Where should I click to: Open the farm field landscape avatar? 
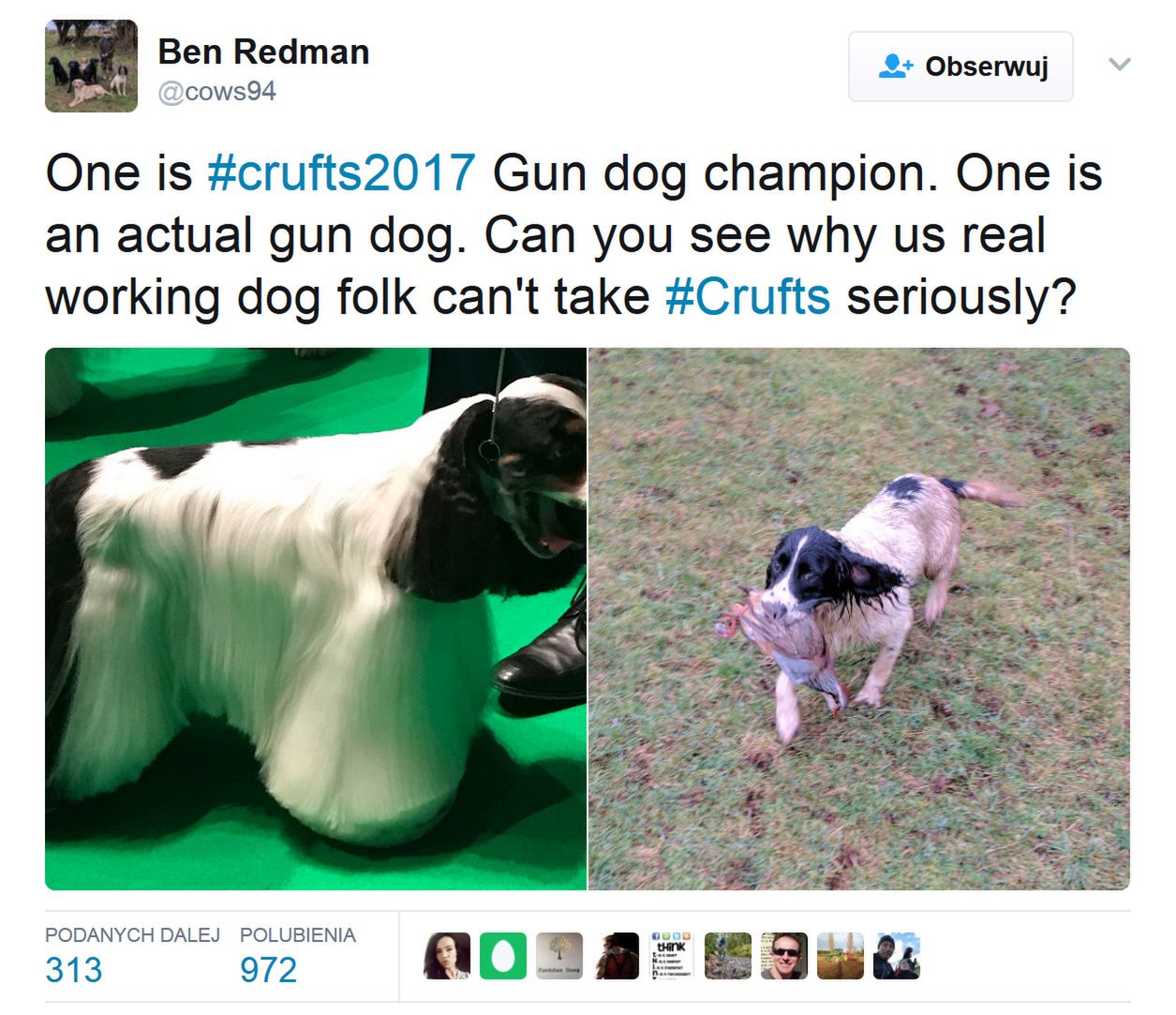click(841, 956)
